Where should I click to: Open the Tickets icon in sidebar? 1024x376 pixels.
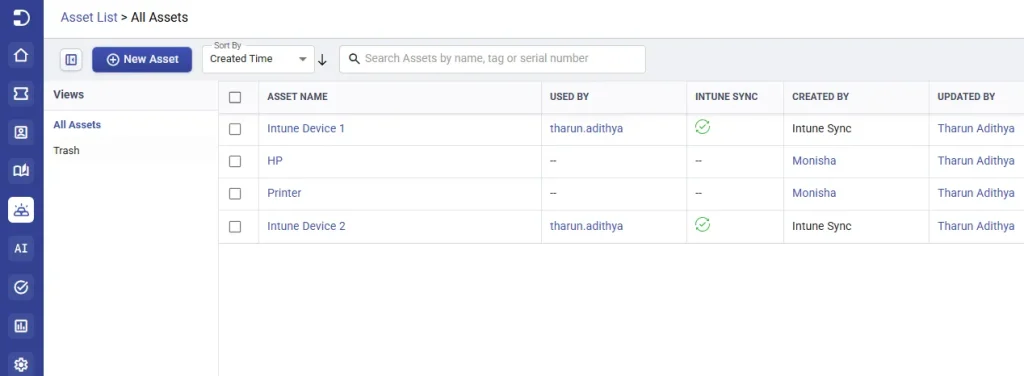(x=21, y=94)
